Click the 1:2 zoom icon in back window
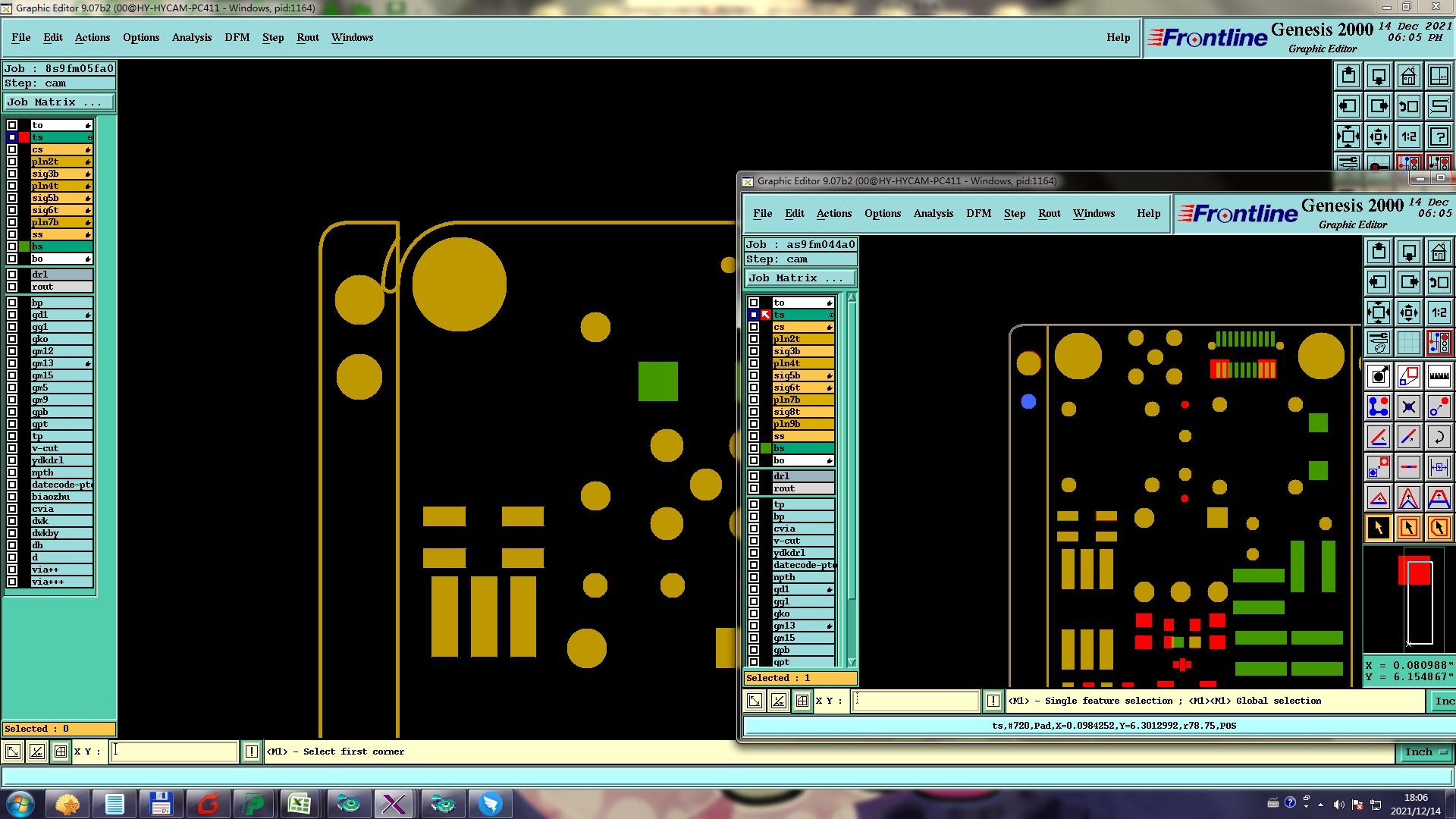The width and height of the screenshot is (1456, 819). (x=1409, y=136)
